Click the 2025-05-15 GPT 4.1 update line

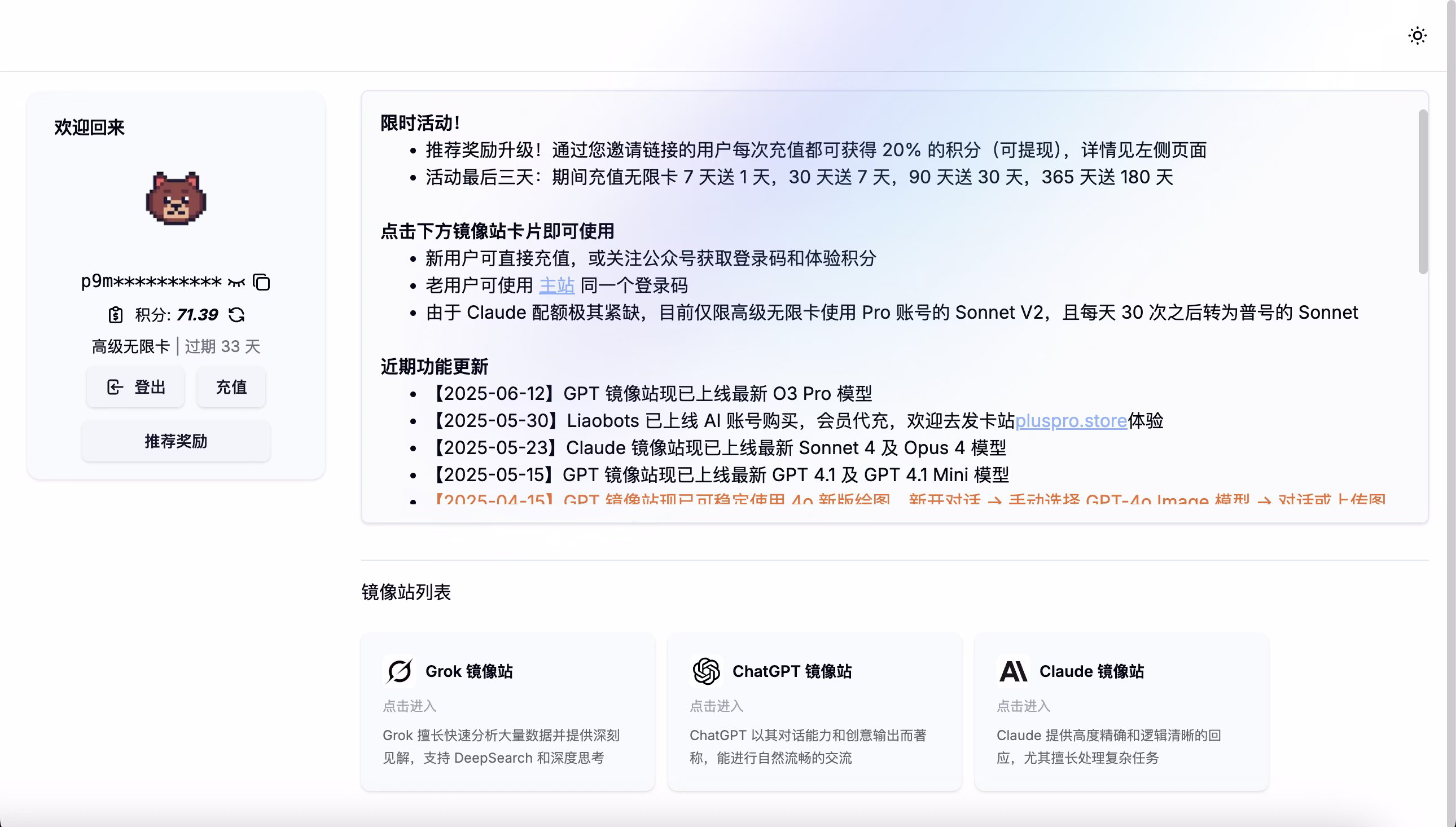pyautogui.click(x=717, y=475)
